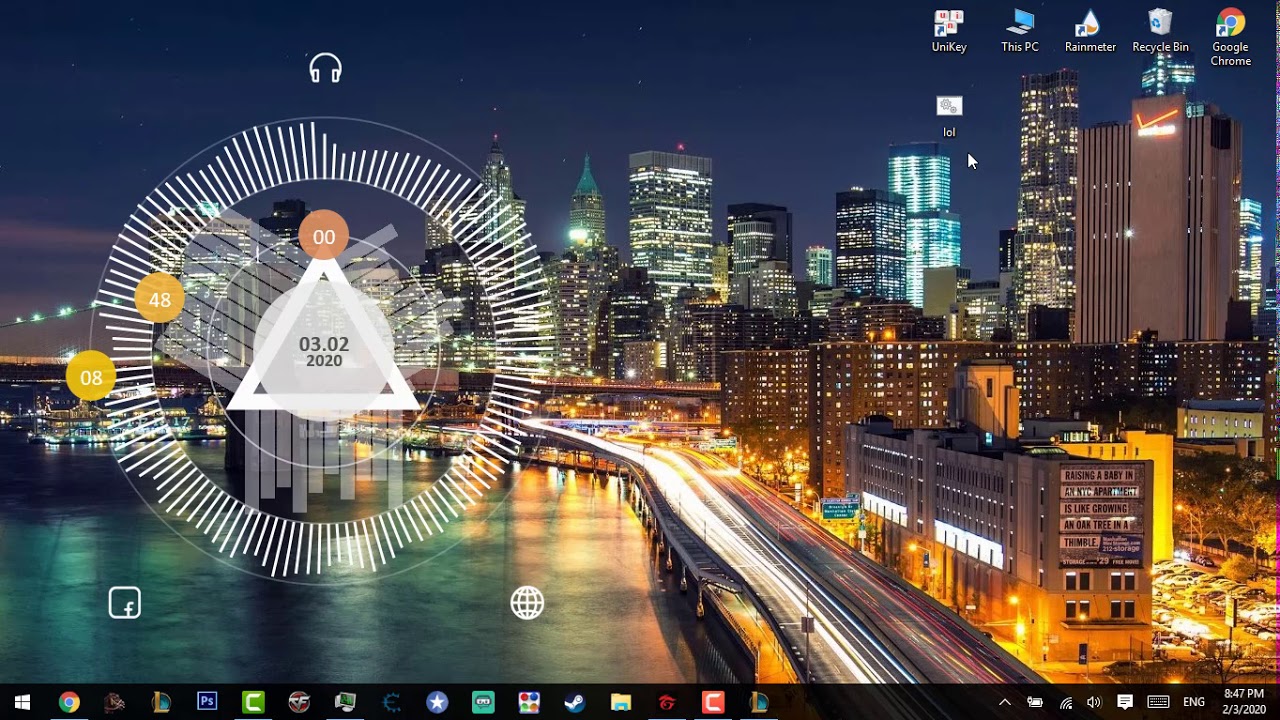Open the CrossFire icon in the taskbar

click(x=299, y=702)
